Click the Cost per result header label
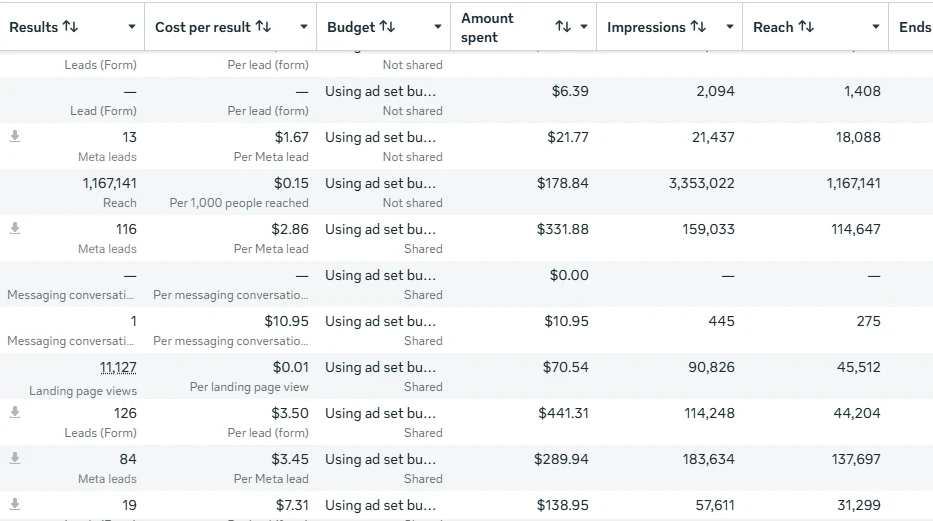 [203, 27]
